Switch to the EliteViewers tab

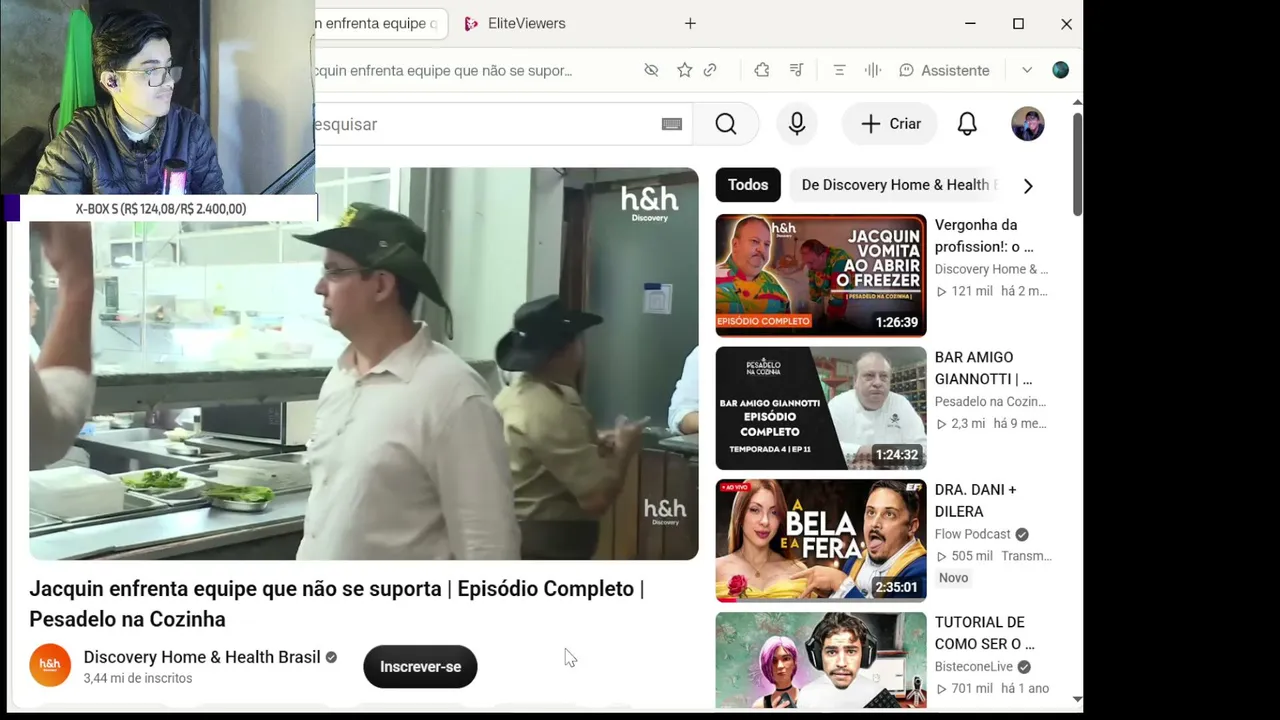[x=516, y=23]
